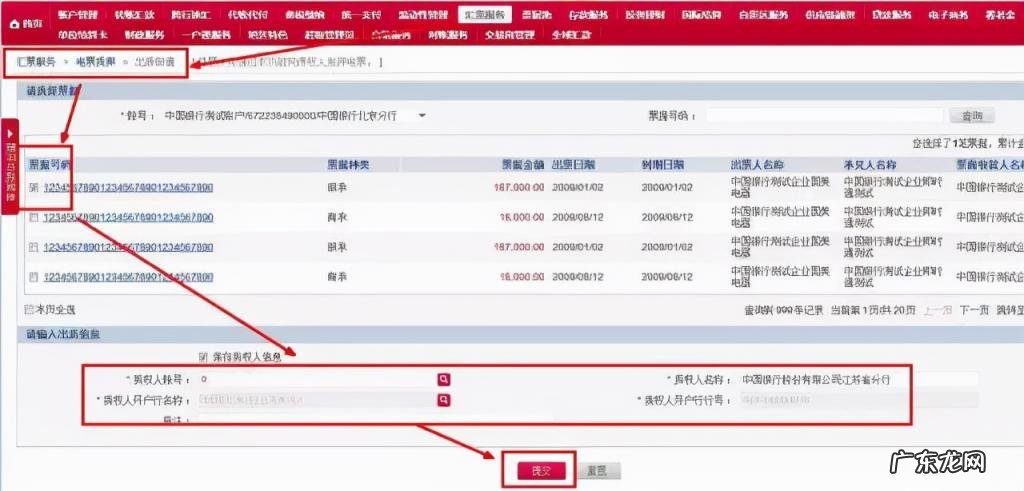Open the 对账服务 menu item in second row

448,35
